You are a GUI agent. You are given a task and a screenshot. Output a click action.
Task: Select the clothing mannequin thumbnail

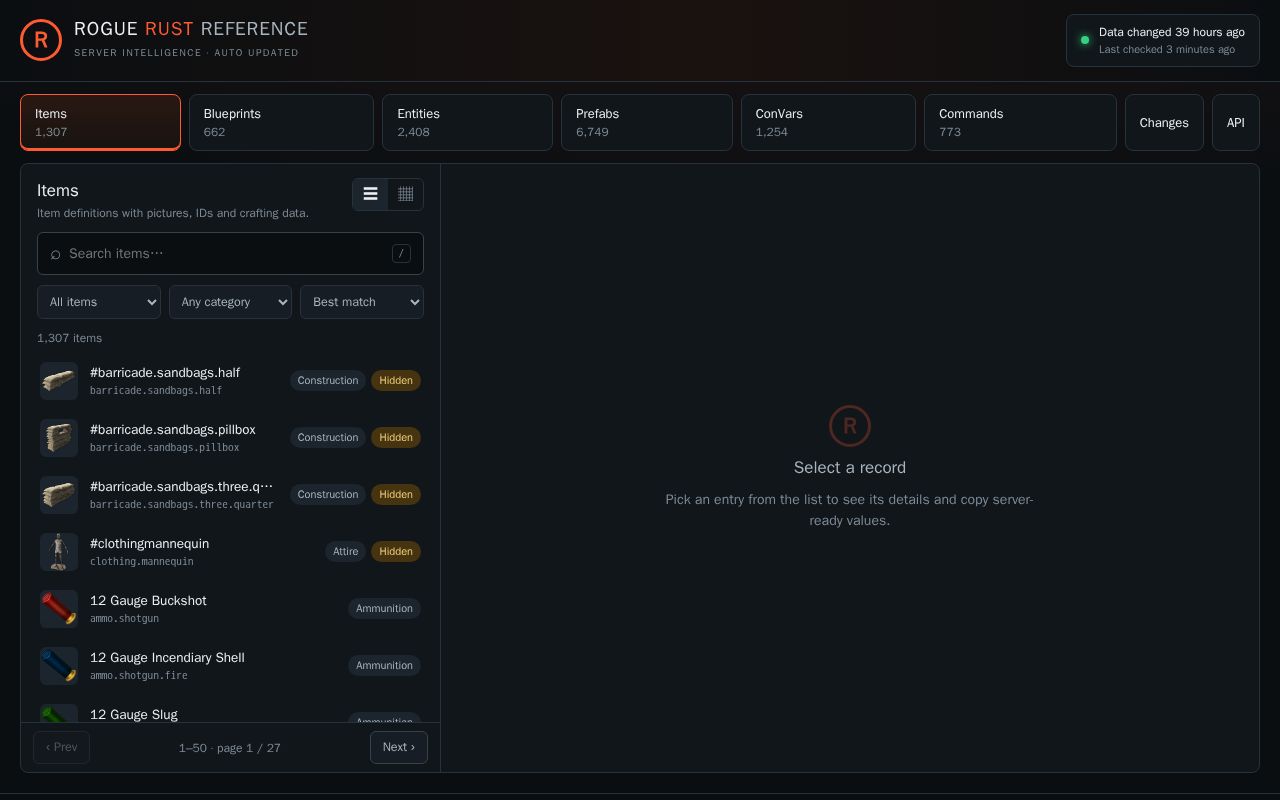pyautogui.click(x=59, y=552)
